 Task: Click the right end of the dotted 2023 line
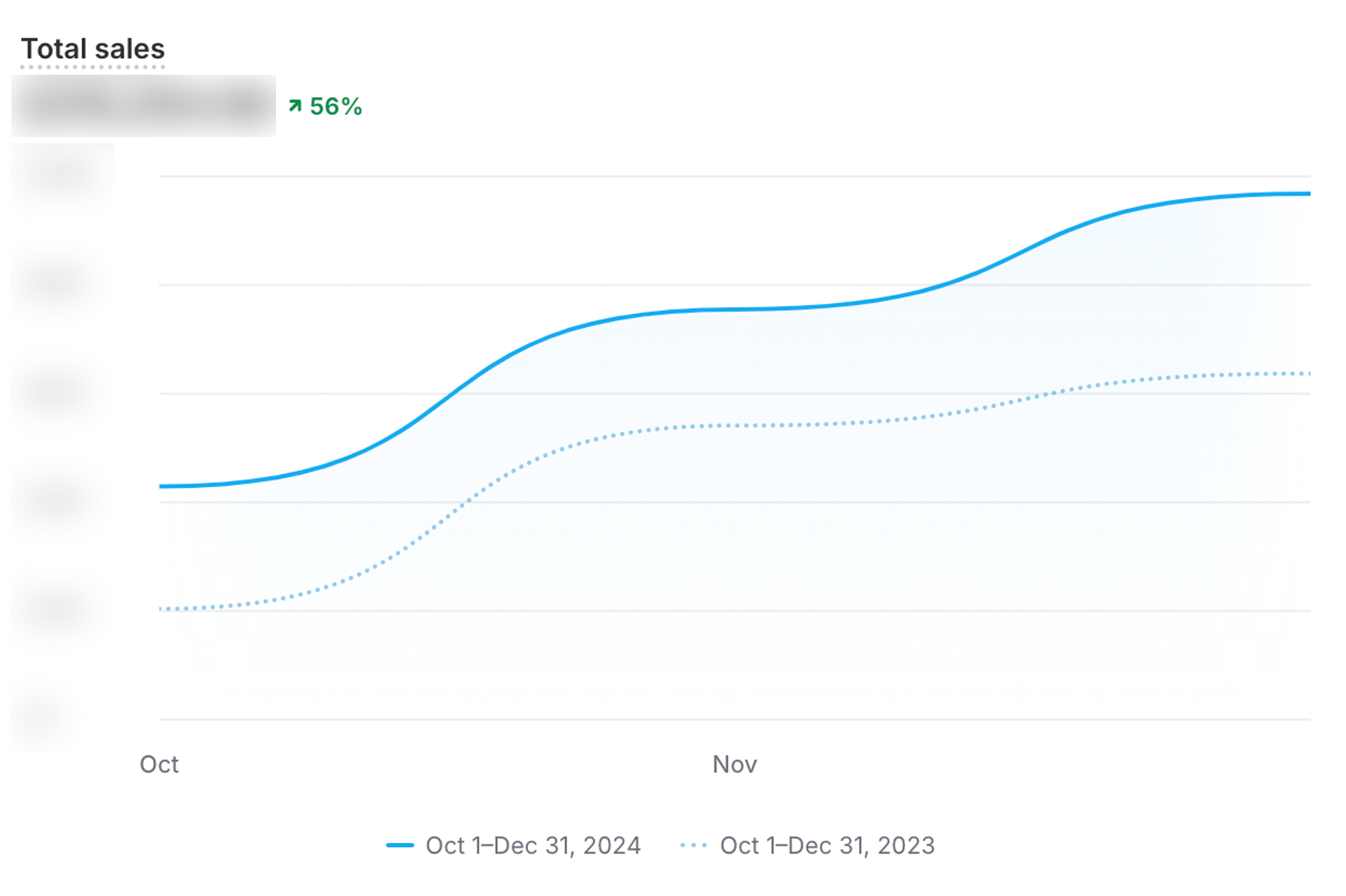tap(1308, 373)
